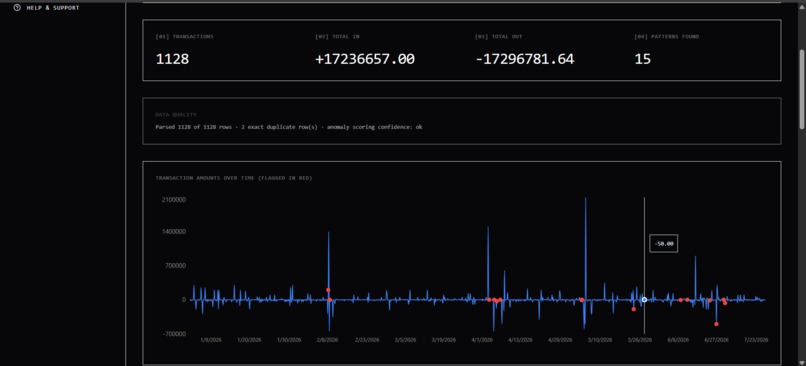Image resolution: width=806 pixels, height=366 pixels.
Task: Click the scrollbar down arrow
Action: (x=802, y=362)
